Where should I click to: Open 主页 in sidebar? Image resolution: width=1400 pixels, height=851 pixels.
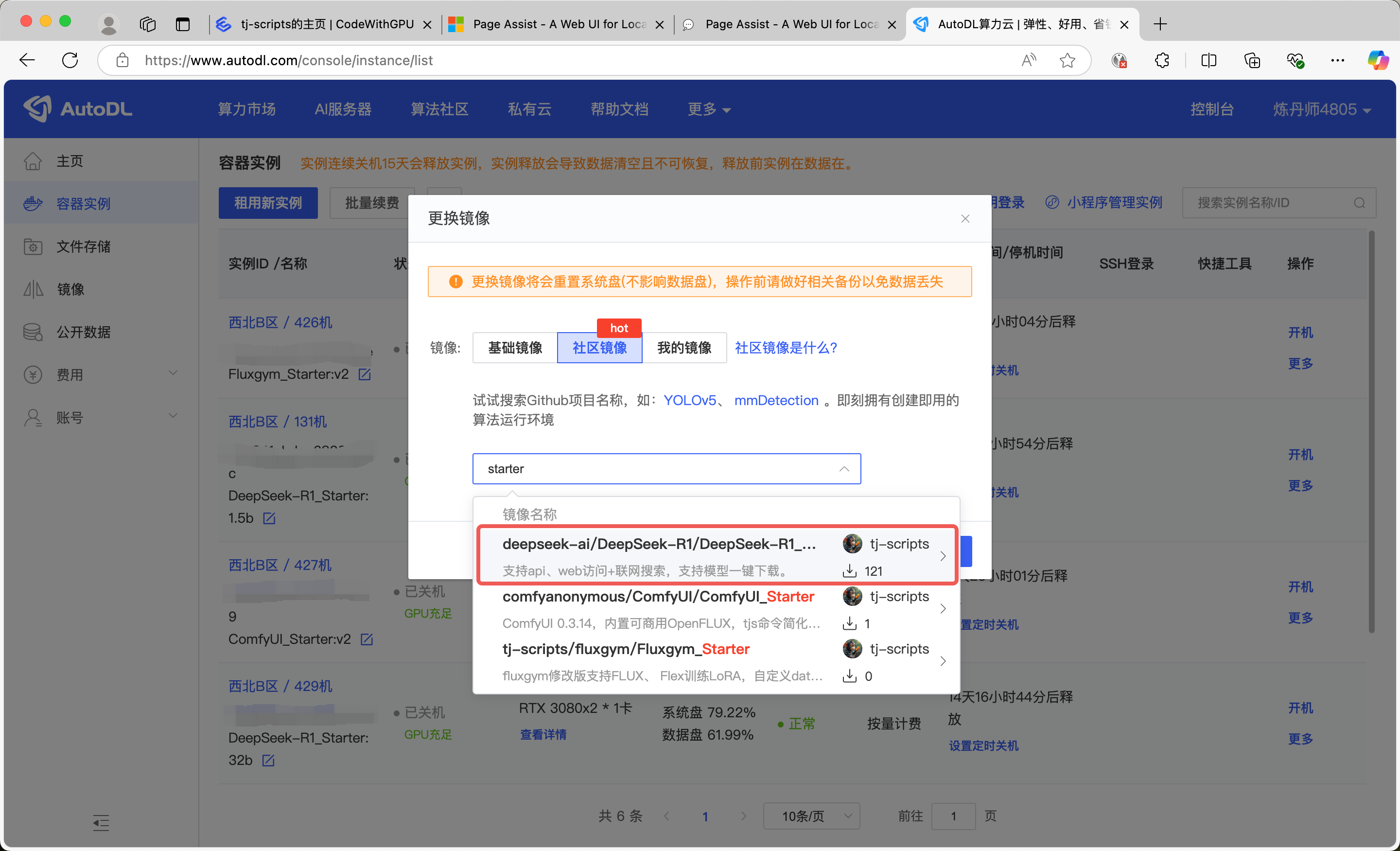(x=101, y=161)
